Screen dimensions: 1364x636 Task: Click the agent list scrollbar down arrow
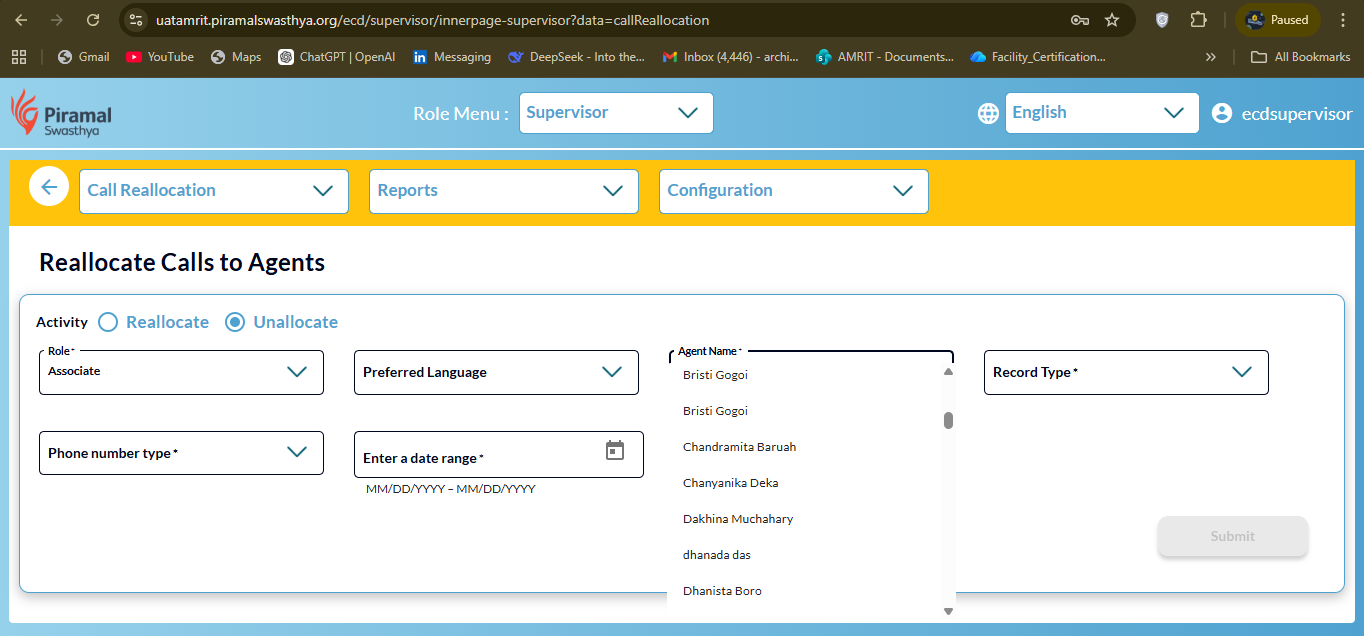(x=948, y=611)
